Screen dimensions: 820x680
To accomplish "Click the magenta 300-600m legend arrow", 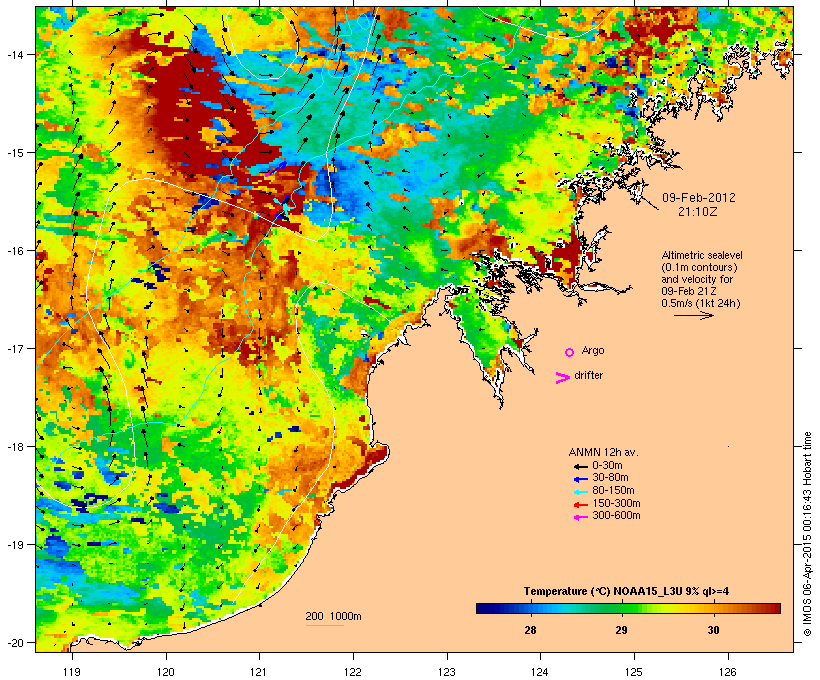I will (580, 517).
